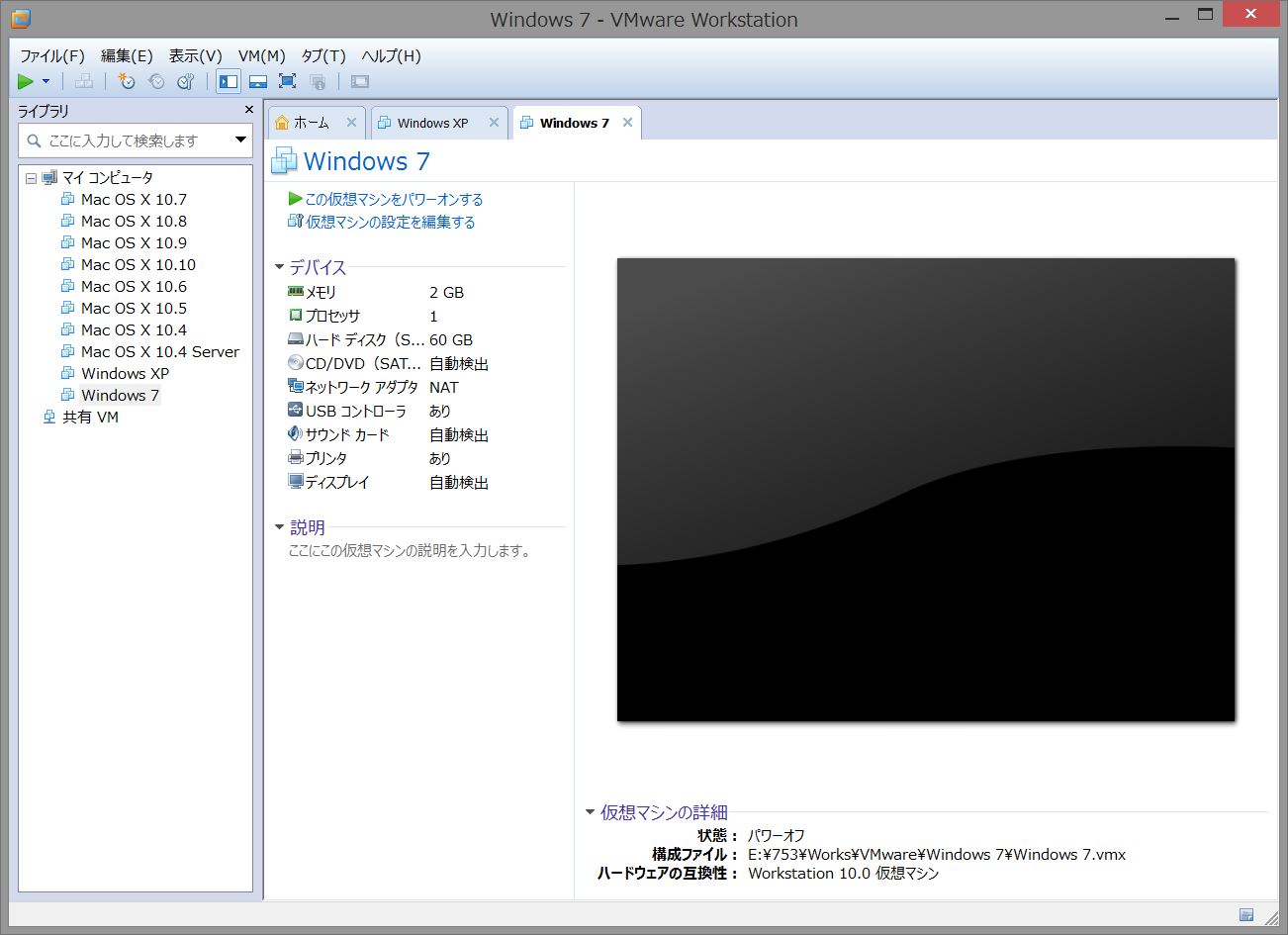
Task: Open the snapshot manager icon
Action: (186, 82)
